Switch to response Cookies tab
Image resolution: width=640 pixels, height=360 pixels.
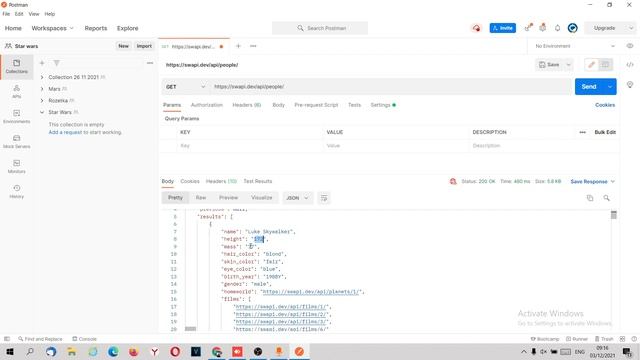(x=190, y=181)
